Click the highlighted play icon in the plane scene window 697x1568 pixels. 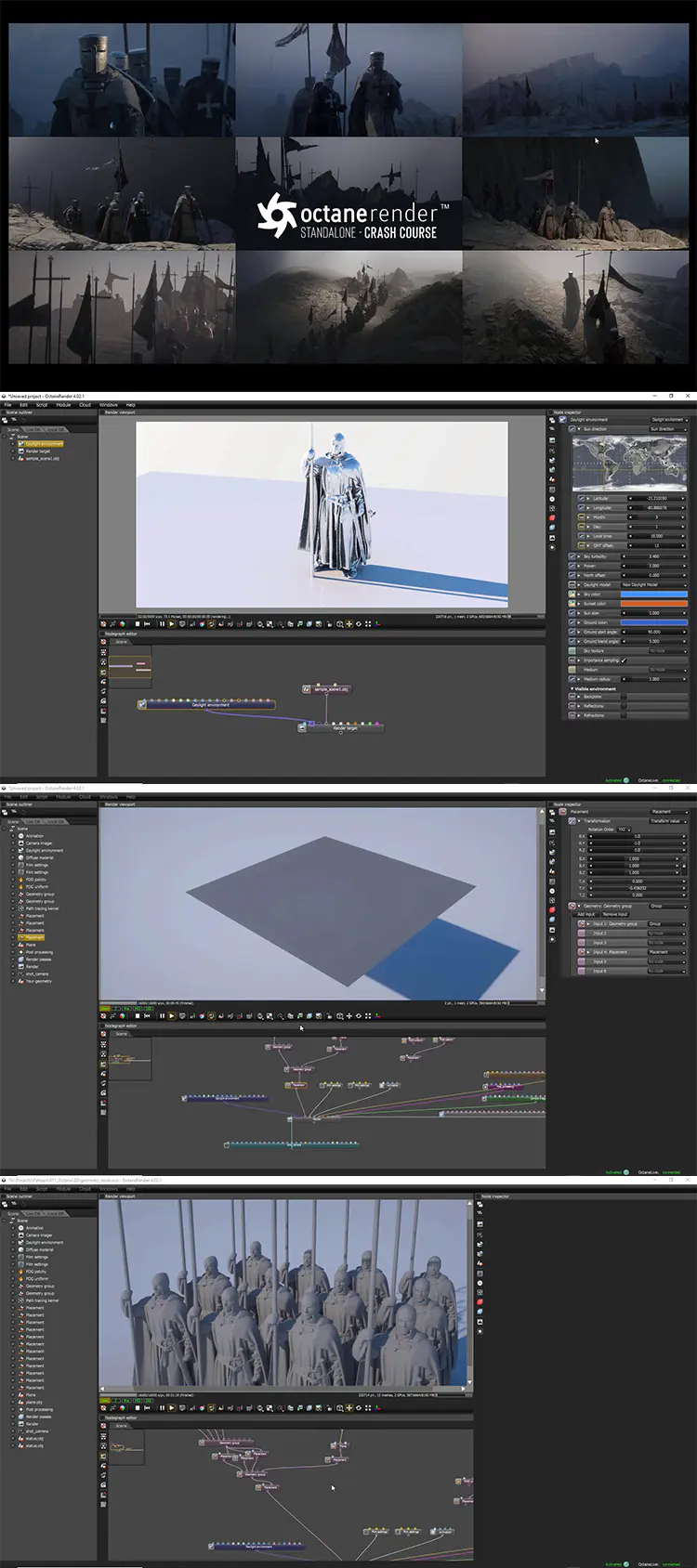tap(171, 1015)
